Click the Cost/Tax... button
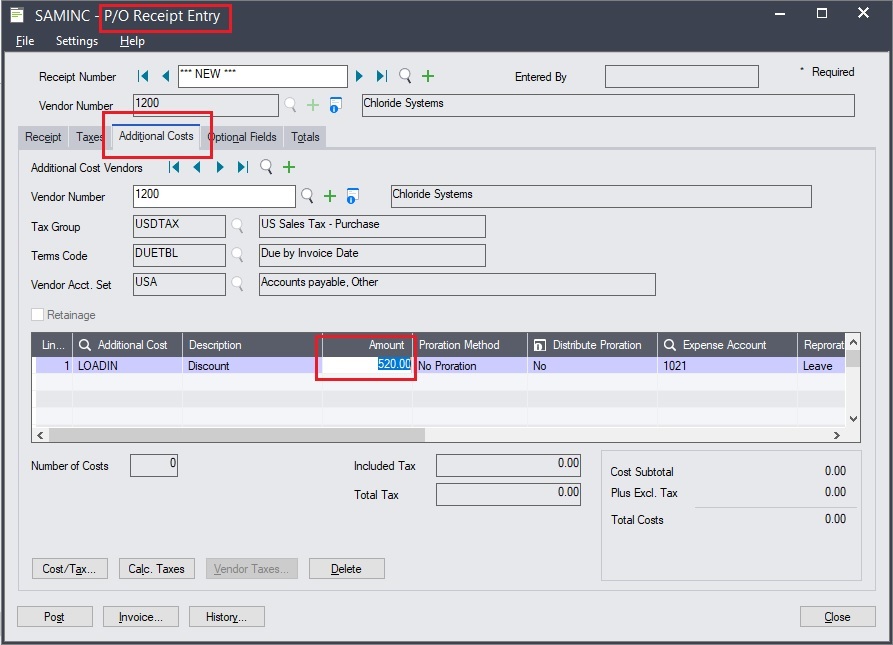The width and height of the screenshot is (893, 645). 69,569
